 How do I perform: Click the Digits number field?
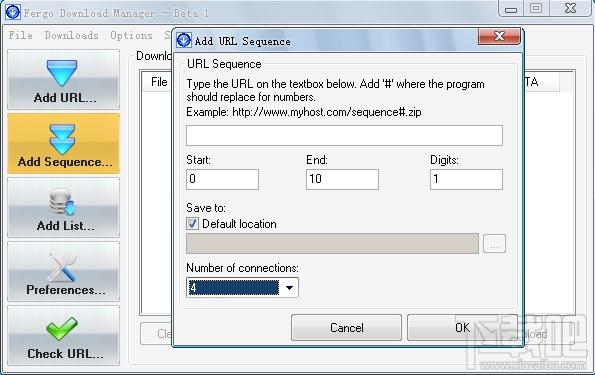coord(466,179)
